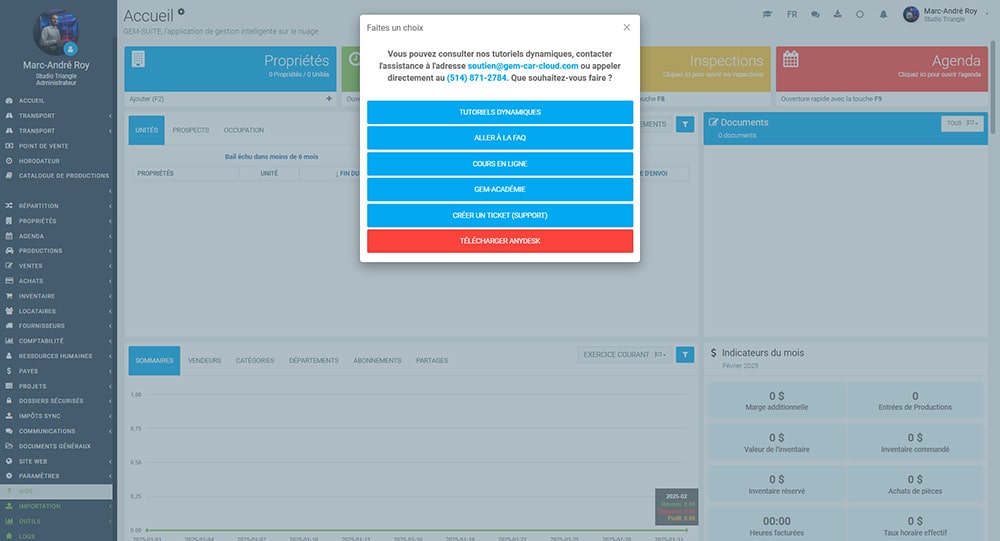Click the Horodateur clock icon in sidebar
Screen dimensions: 1000x541
[x=9, y=160]
